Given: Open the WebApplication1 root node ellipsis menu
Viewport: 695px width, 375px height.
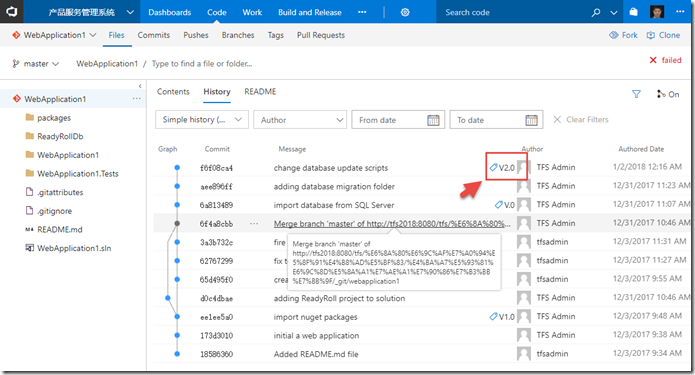Looking at the screenshot, I should (x=137, y=98).
